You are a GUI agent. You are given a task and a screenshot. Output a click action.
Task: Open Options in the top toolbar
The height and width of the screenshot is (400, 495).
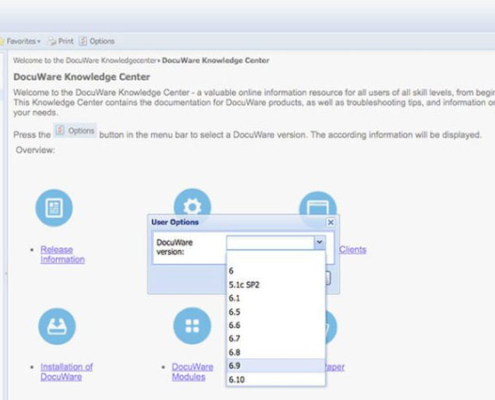[97, 41]
